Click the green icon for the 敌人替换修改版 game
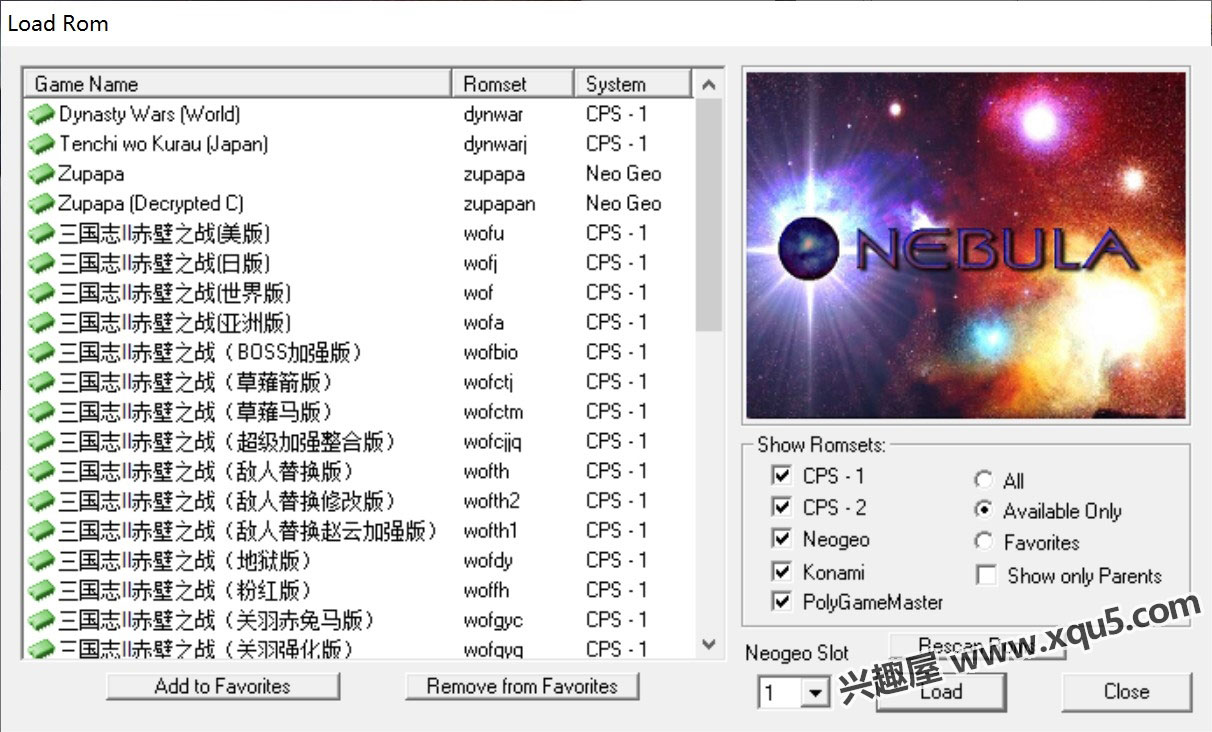The image size is (1212, 732). (41, 501)
